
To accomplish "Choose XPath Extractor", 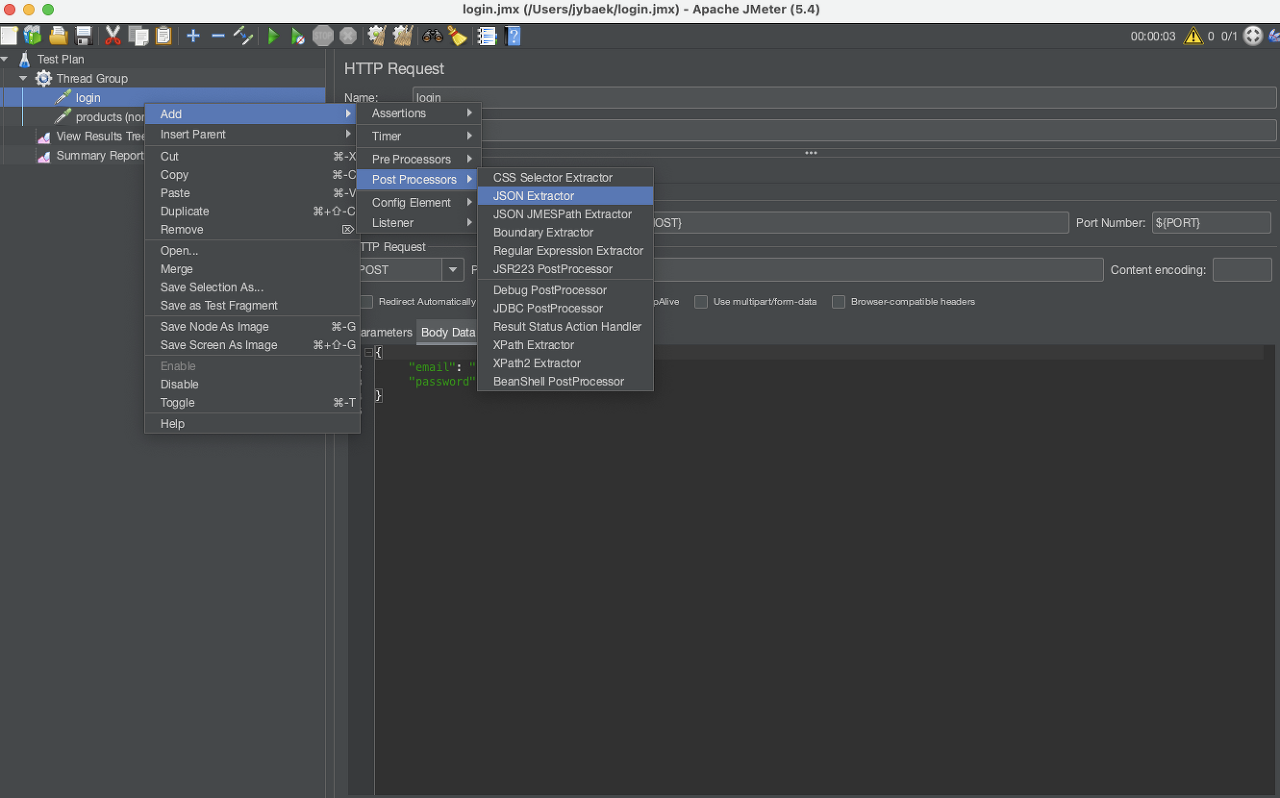I will [x=565, y=345].
